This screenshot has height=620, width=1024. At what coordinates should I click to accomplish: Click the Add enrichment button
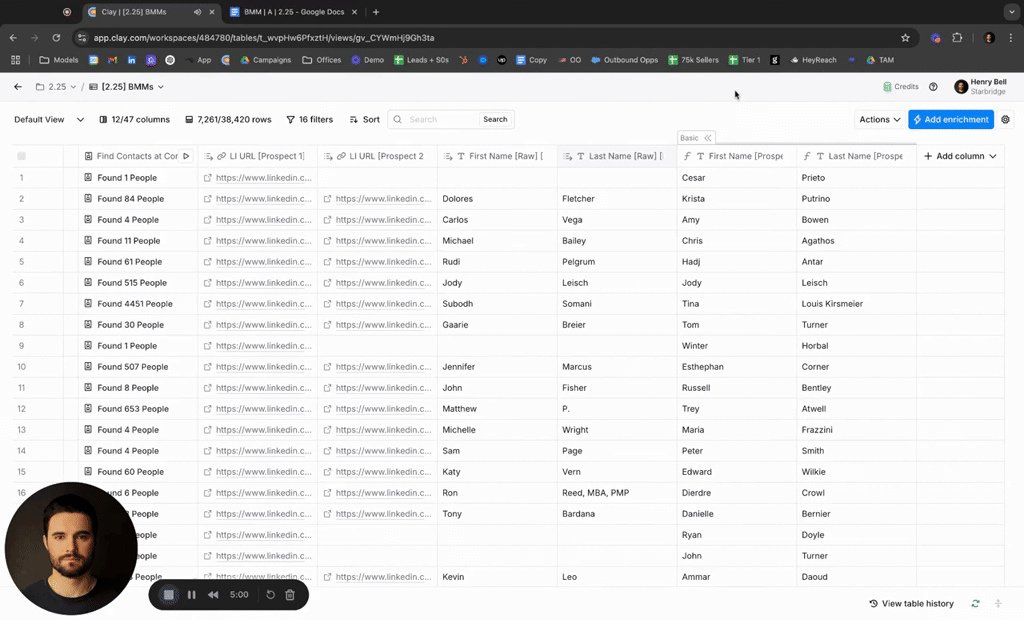coord(950,119)
